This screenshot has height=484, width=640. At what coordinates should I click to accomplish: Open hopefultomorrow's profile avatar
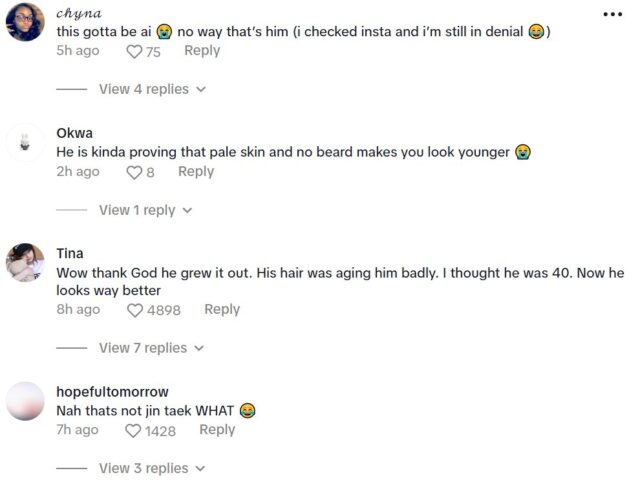click(x=25, y=401)
